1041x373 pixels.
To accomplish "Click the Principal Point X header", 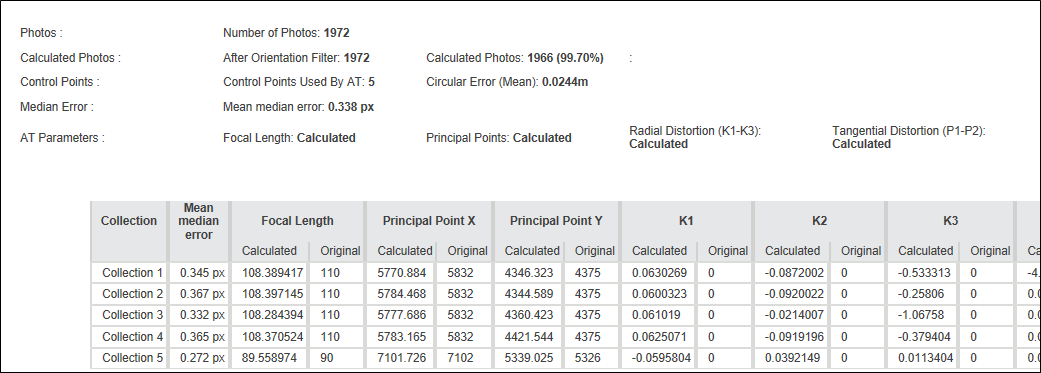I will click(x=429, y=220).
